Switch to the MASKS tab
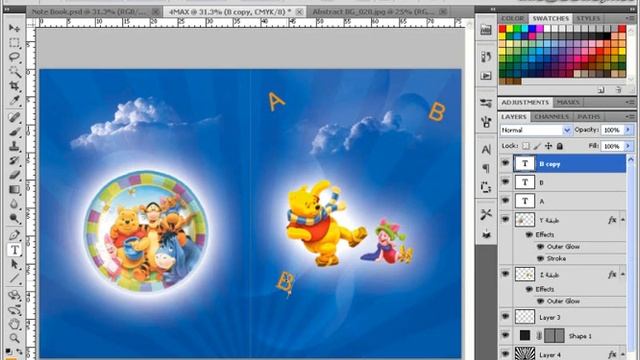Image resolution: width=640 pixels, height=360 pixels. [568, 102]
